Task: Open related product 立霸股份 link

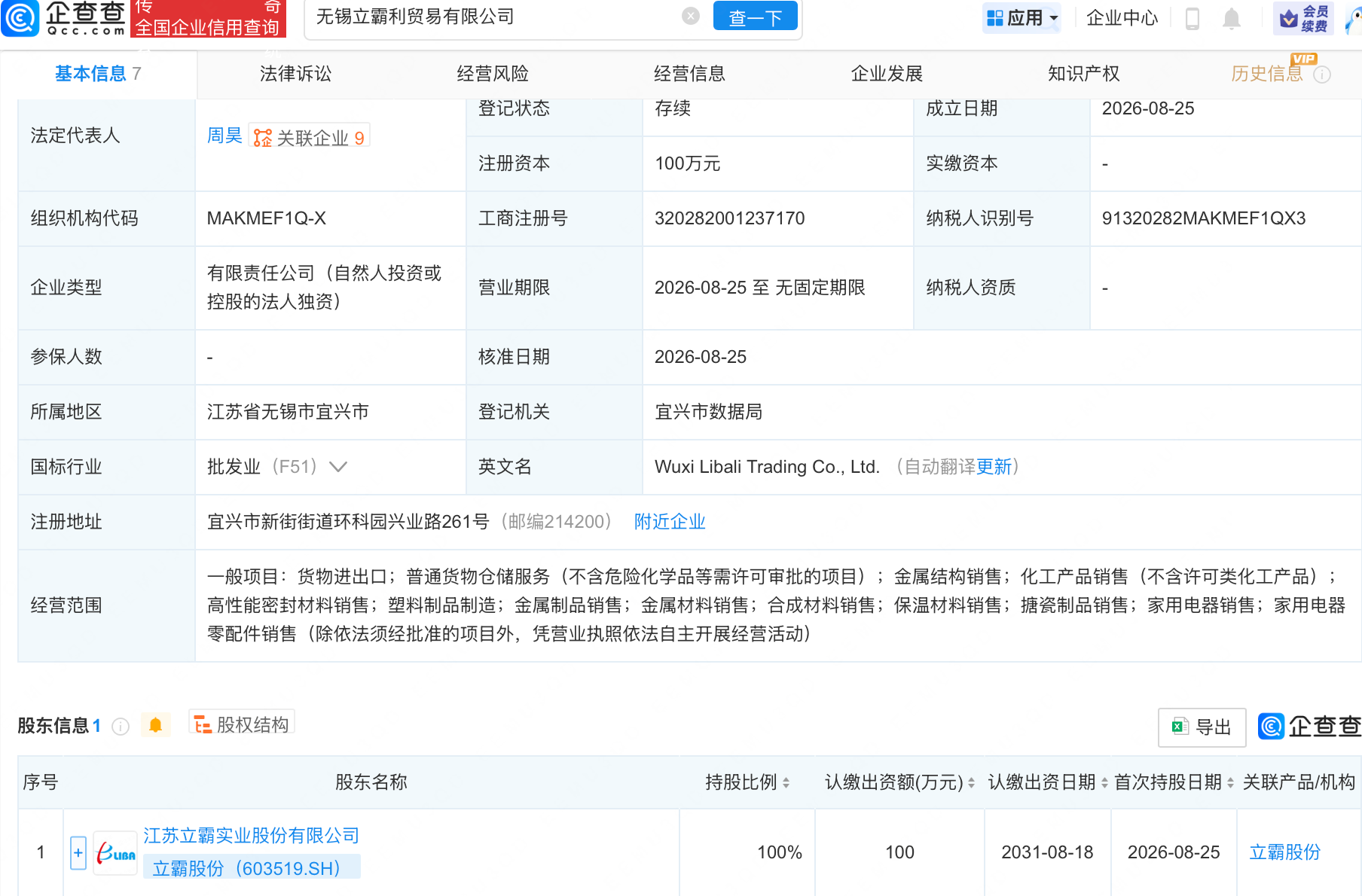Action: pos(1285,852)
